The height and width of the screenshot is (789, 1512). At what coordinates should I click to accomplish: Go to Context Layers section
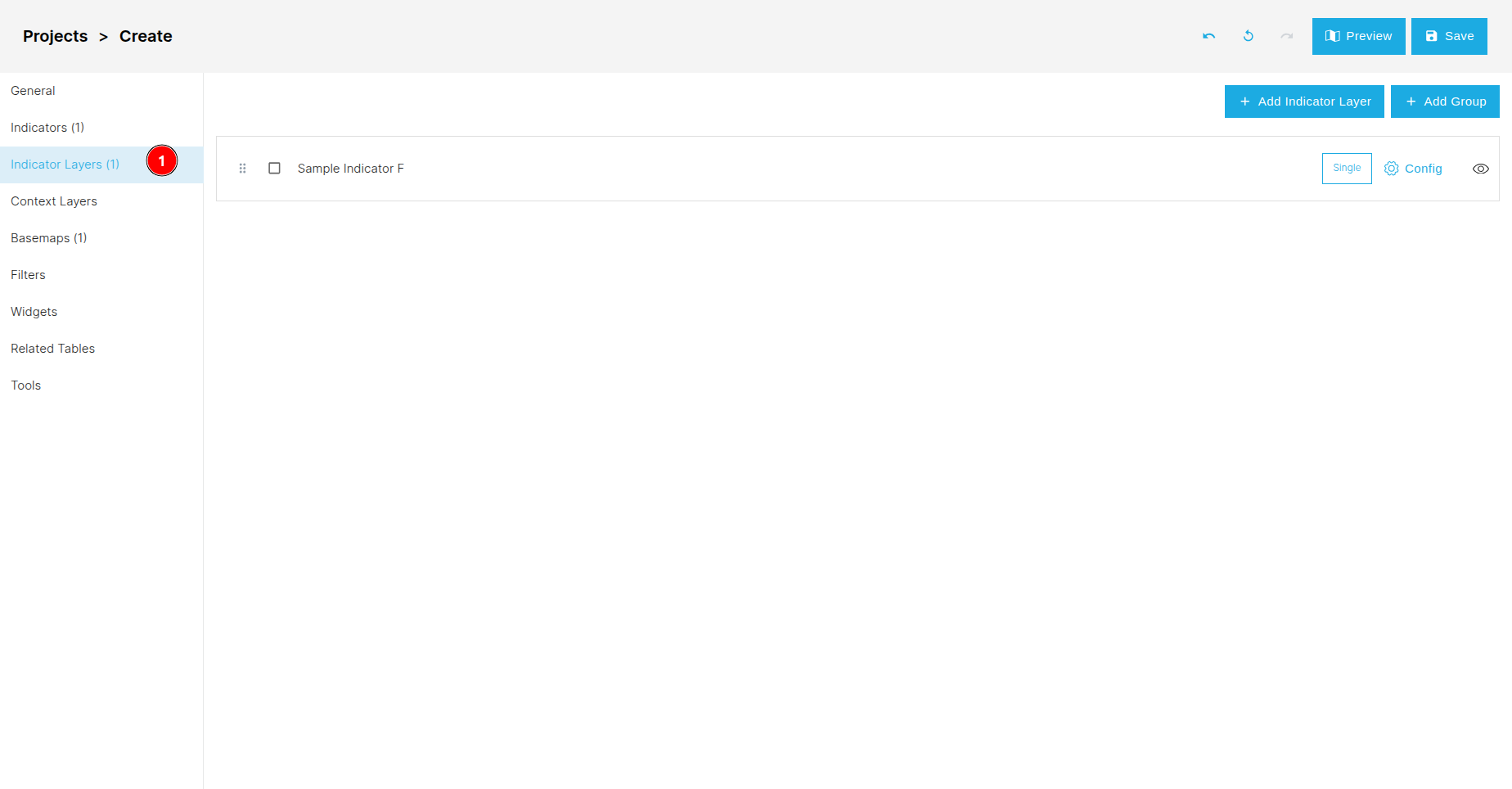[x=101, y=201]
